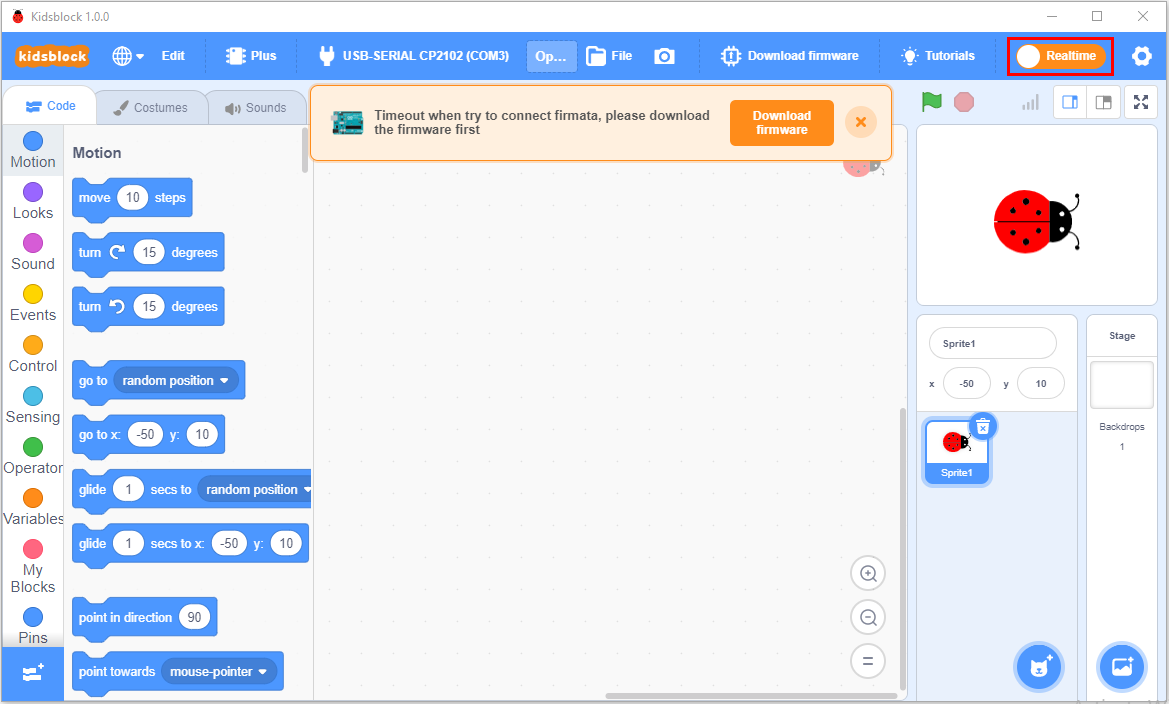Screen dimensions: 1169x704
Task: Click the add extension icon
Action: tap(32, 673)
